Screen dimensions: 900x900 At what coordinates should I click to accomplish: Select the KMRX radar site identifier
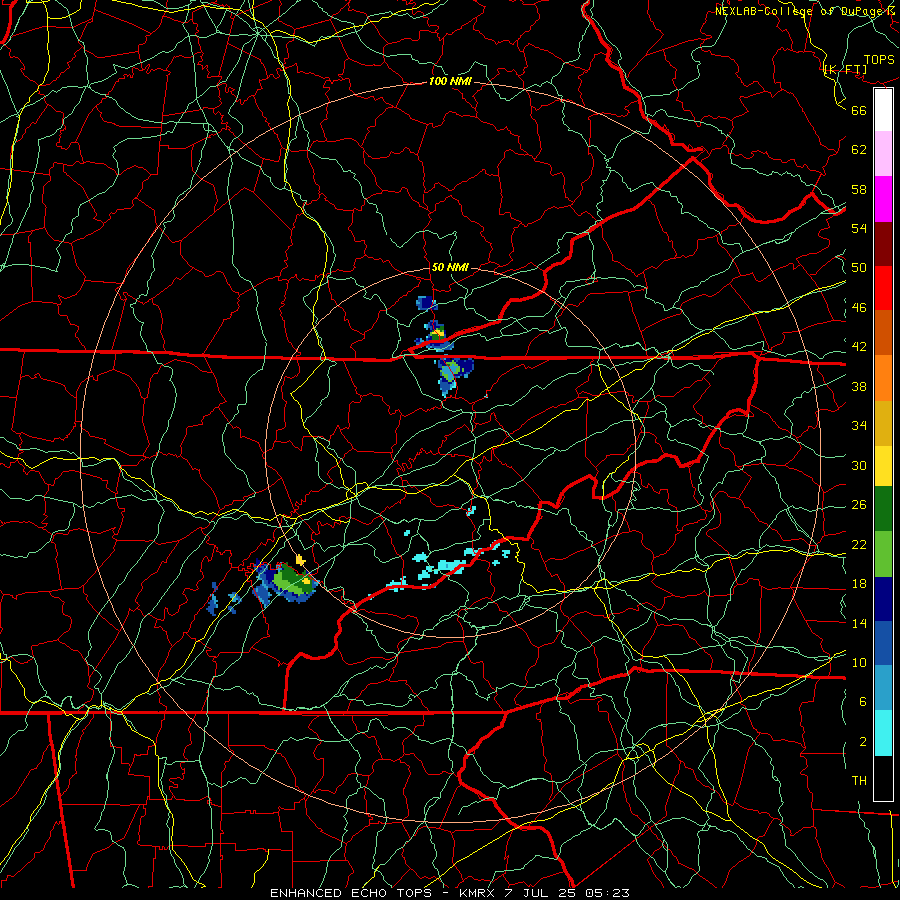[478, 893]
